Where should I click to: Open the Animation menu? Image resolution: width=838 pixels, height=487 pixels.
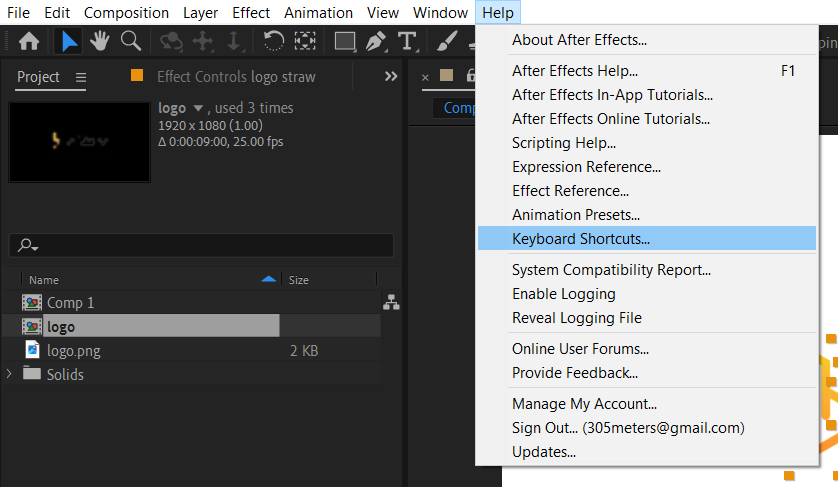pyautogui.click(x=318, y=13)
